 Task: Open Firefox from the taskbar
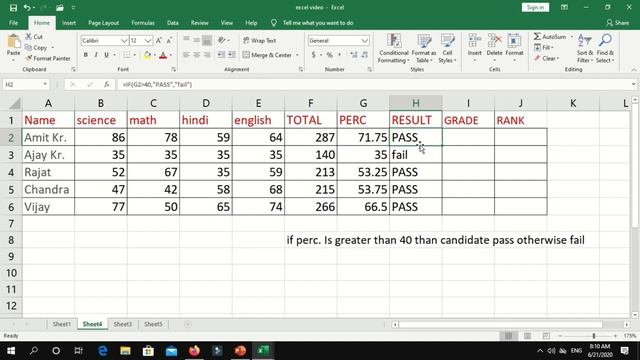pos(194,351)
